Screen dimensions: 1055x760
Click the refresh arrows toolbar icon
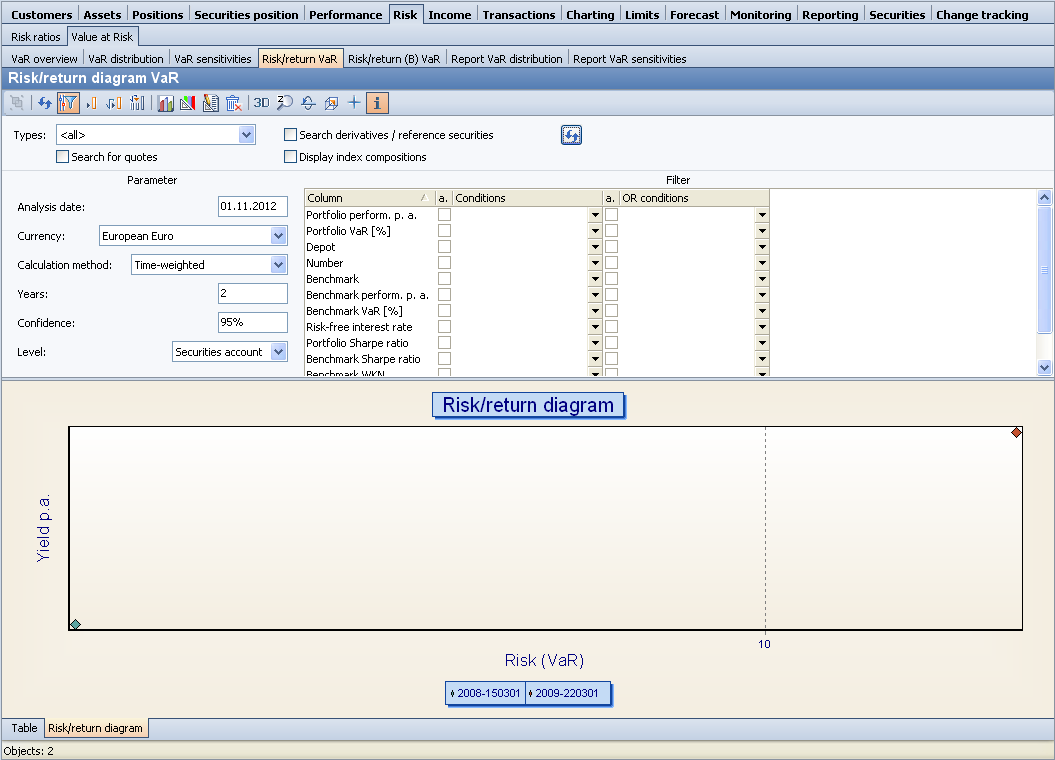coord(45,102)
